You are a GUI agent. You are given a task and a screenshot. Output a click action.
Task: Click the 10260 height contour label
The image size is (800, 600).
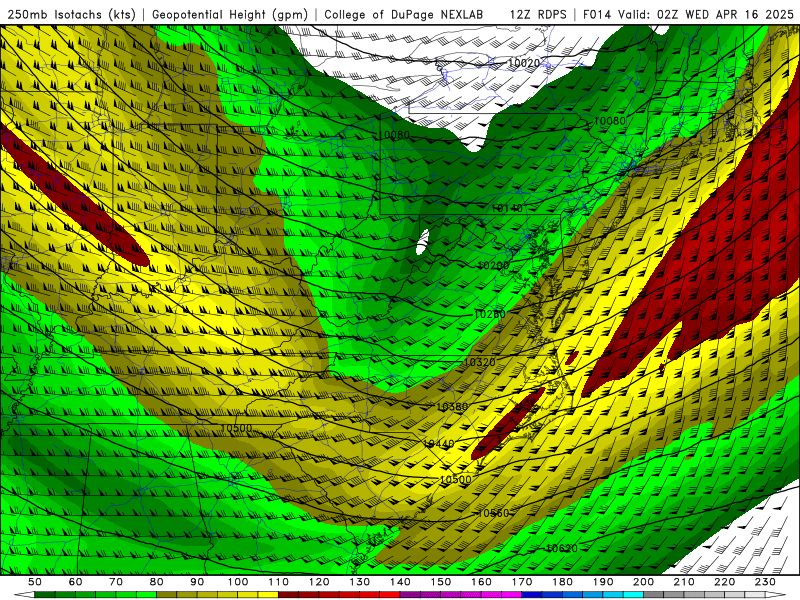[x=490, y=314]
